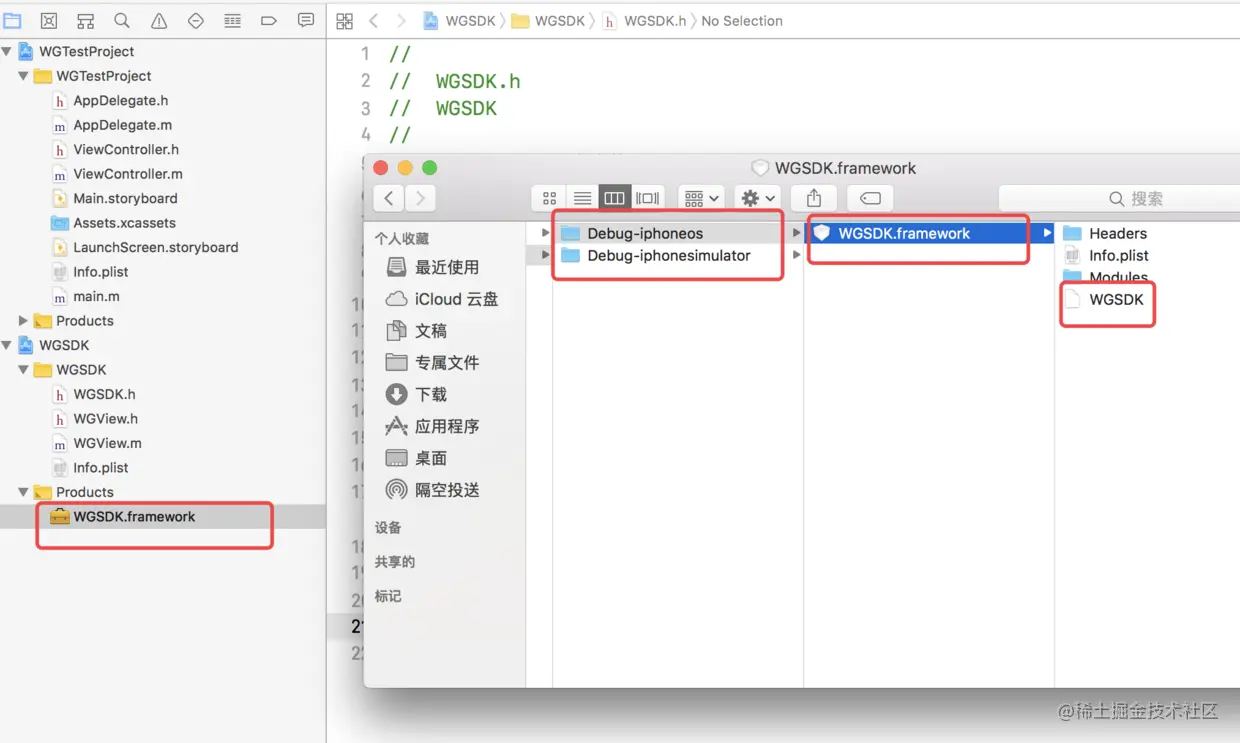Go back in Xcode editor history
1240x743 pixels.
click(x=374, y=21)
